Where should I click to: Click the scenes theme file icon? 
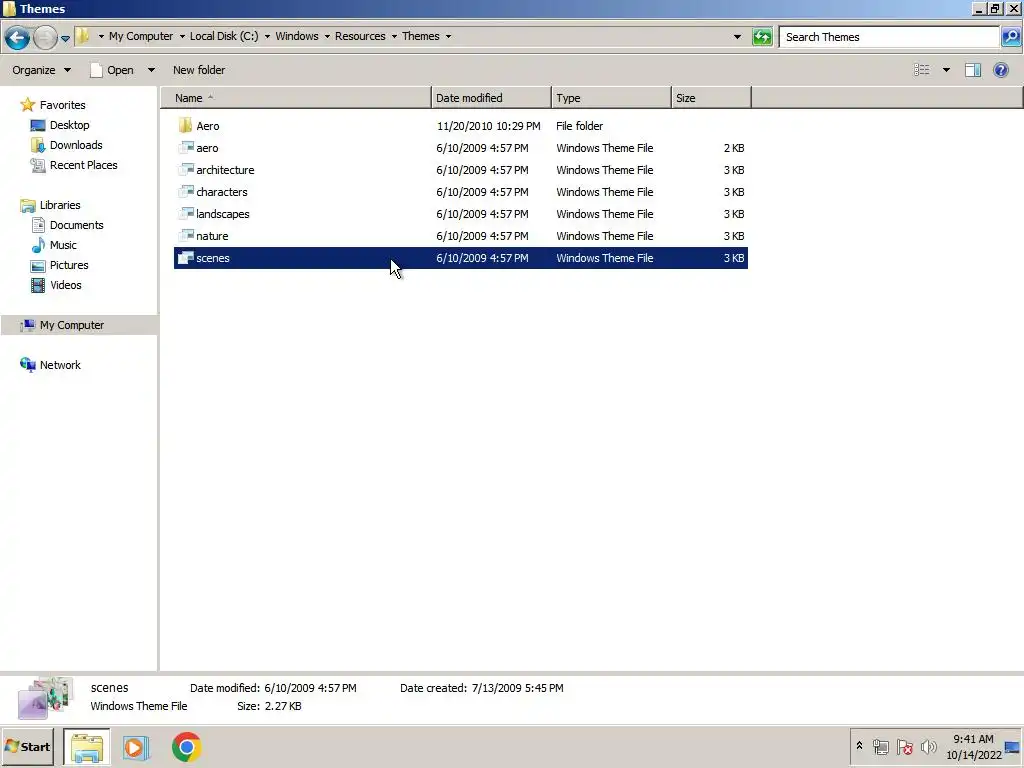pyautogui.click(x=186, y=258)
